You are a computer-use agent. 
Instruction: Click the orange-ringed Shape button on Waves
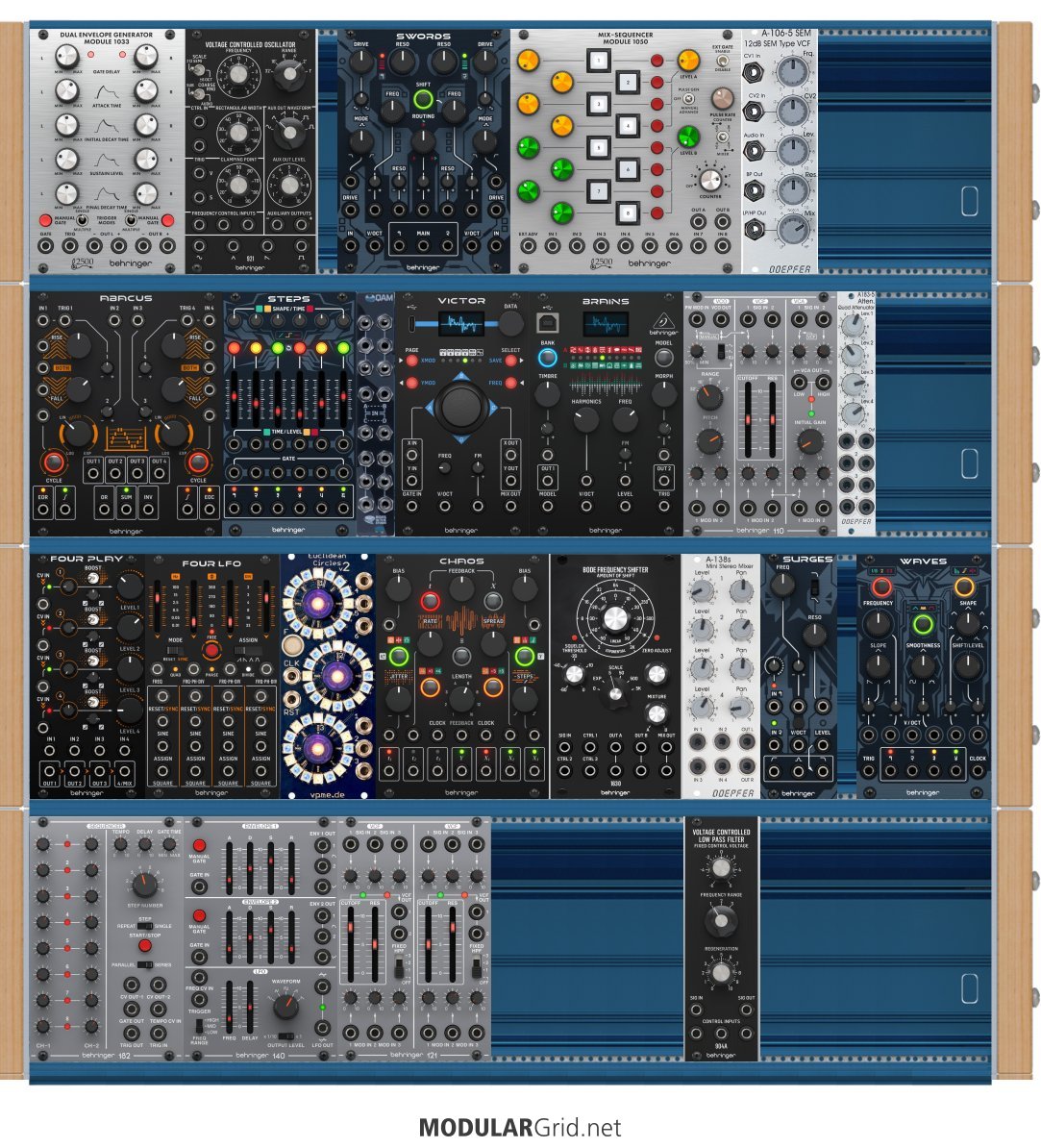(964, 586)
